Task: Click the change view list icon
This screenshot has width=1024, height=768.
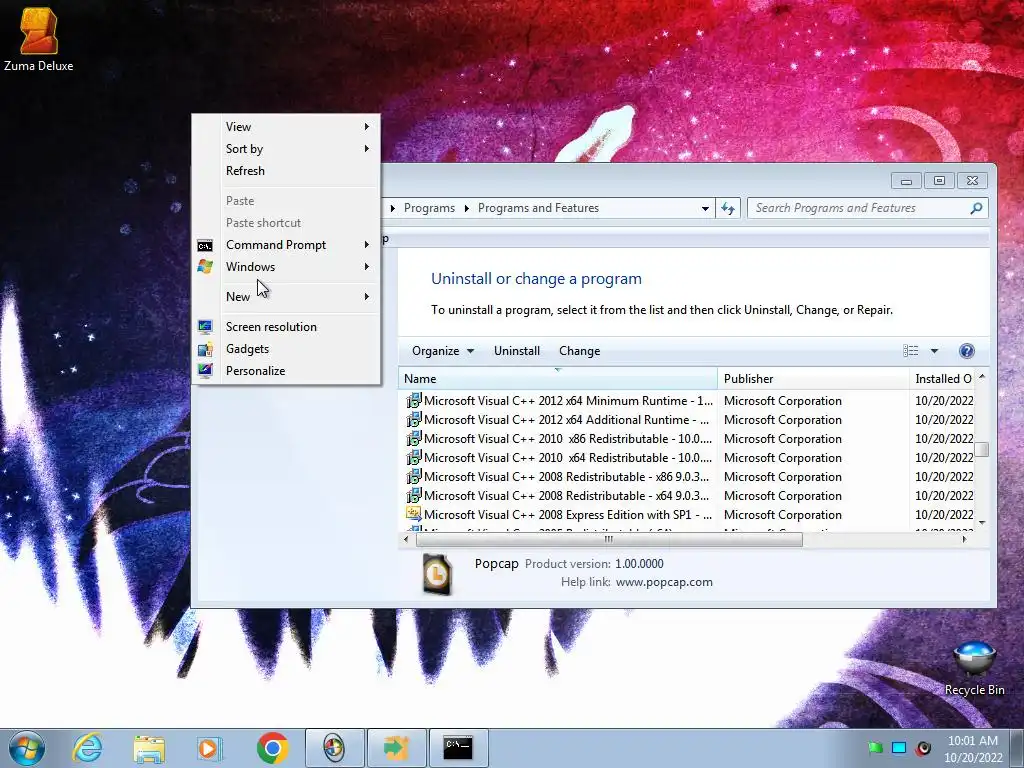Action: 910,351
